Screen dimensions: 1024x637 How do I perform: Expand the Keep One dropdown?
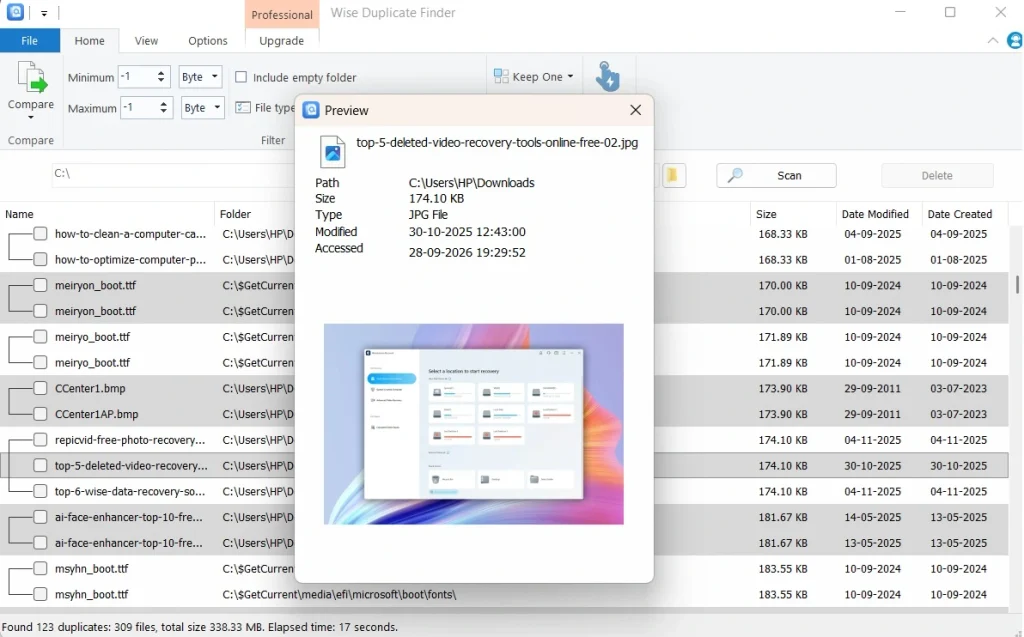[570, 76]
